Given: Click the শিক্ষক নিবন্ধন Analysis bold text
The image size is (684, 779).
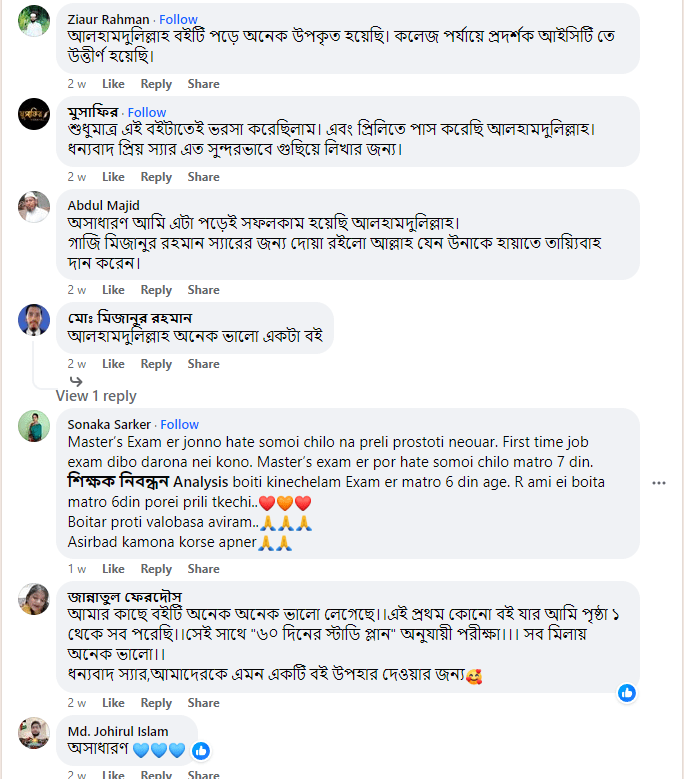Looking at the screenshot, I should pos(149,482).
